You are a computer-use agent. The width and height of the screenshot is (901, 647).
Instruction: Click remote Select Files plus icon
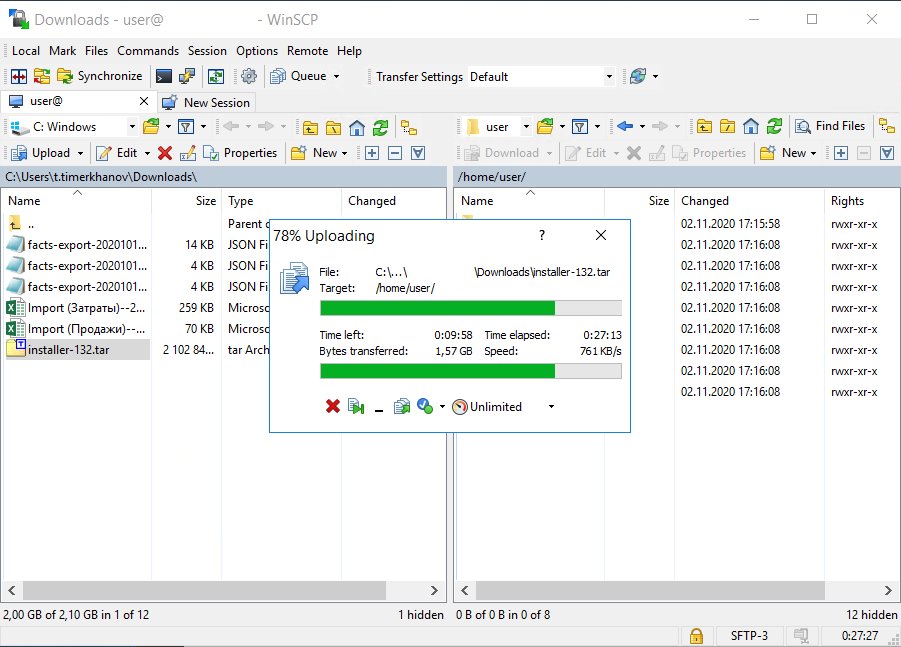click(x=841, y=153)
